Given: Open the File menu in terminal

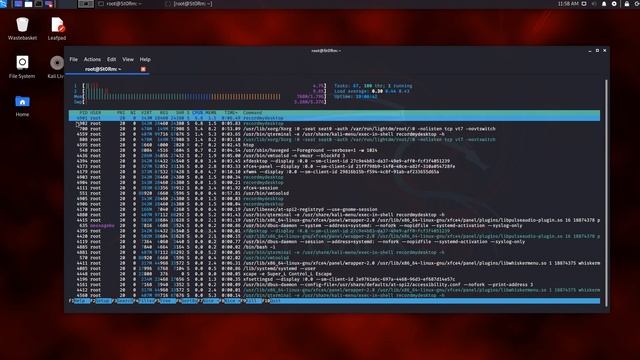Looking at the screenshot, I should 73,59.
